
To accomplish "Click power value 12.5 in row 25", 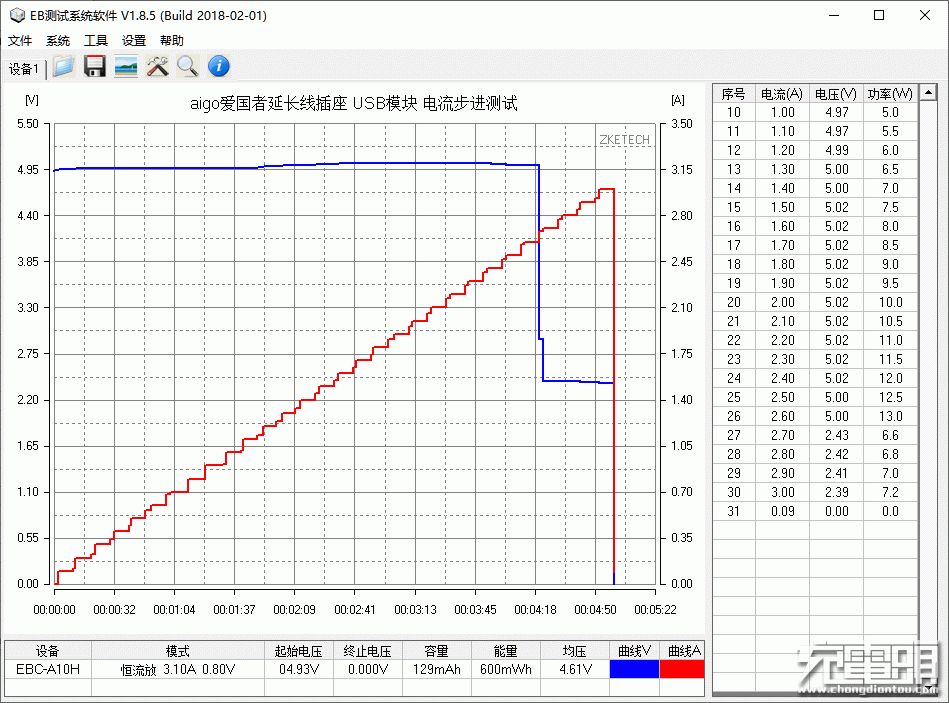I will [890, 397].
